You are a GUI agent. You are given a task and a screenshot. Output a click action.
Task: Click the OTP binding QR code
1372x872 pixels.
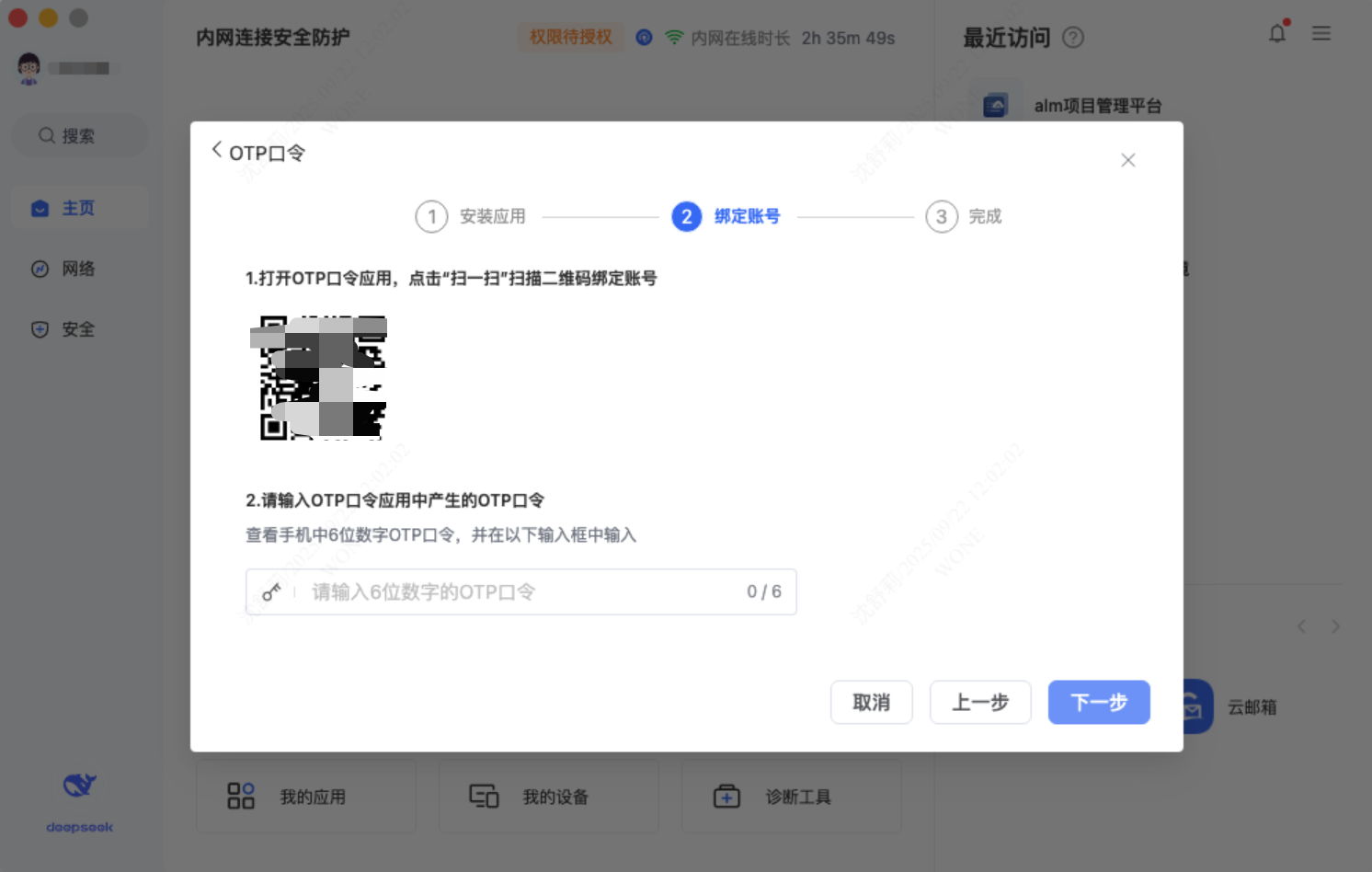pos(318,378)
